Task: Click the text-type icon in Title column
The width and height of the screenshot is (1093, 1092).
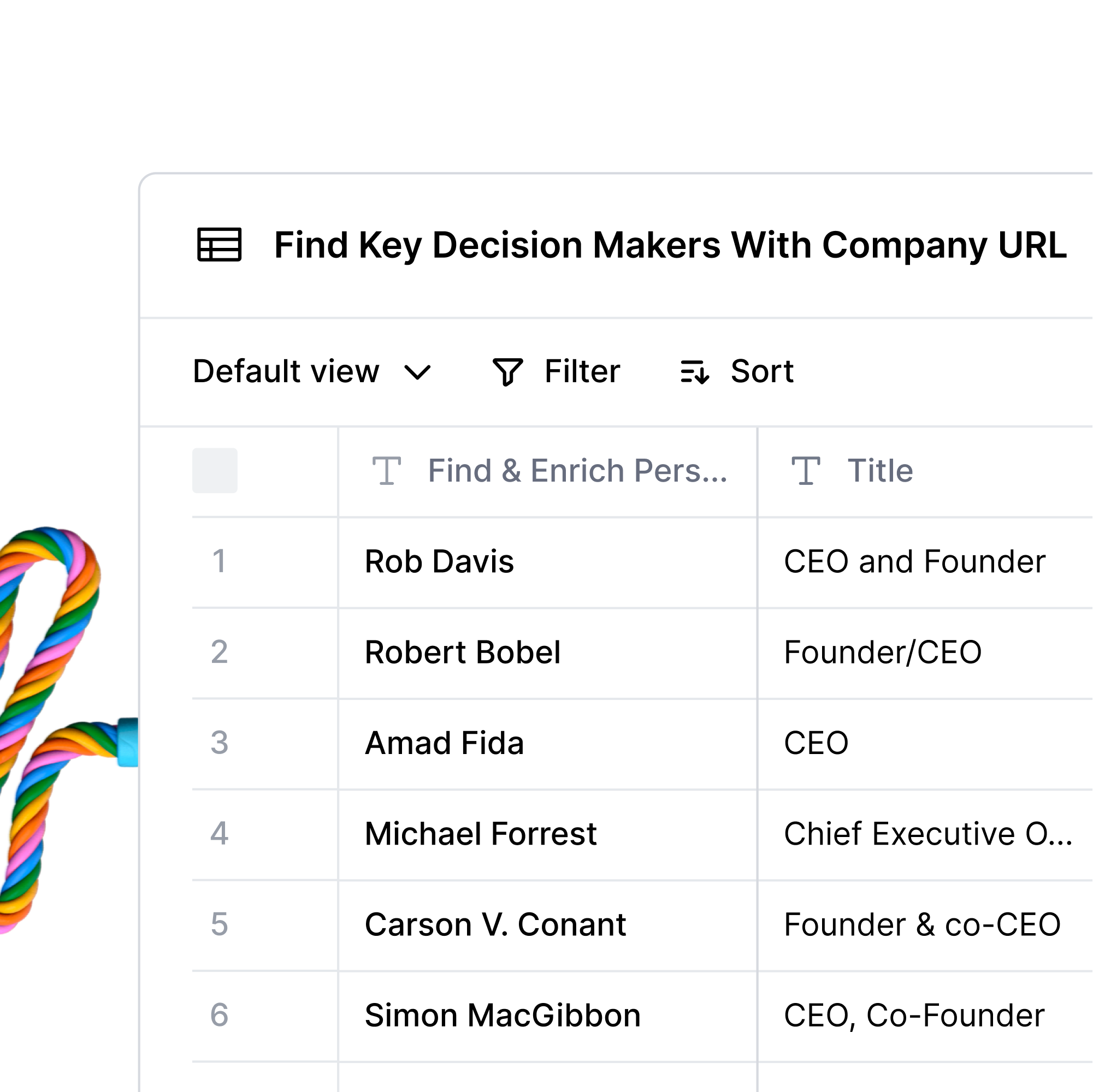Action: [x=806, y=471]
